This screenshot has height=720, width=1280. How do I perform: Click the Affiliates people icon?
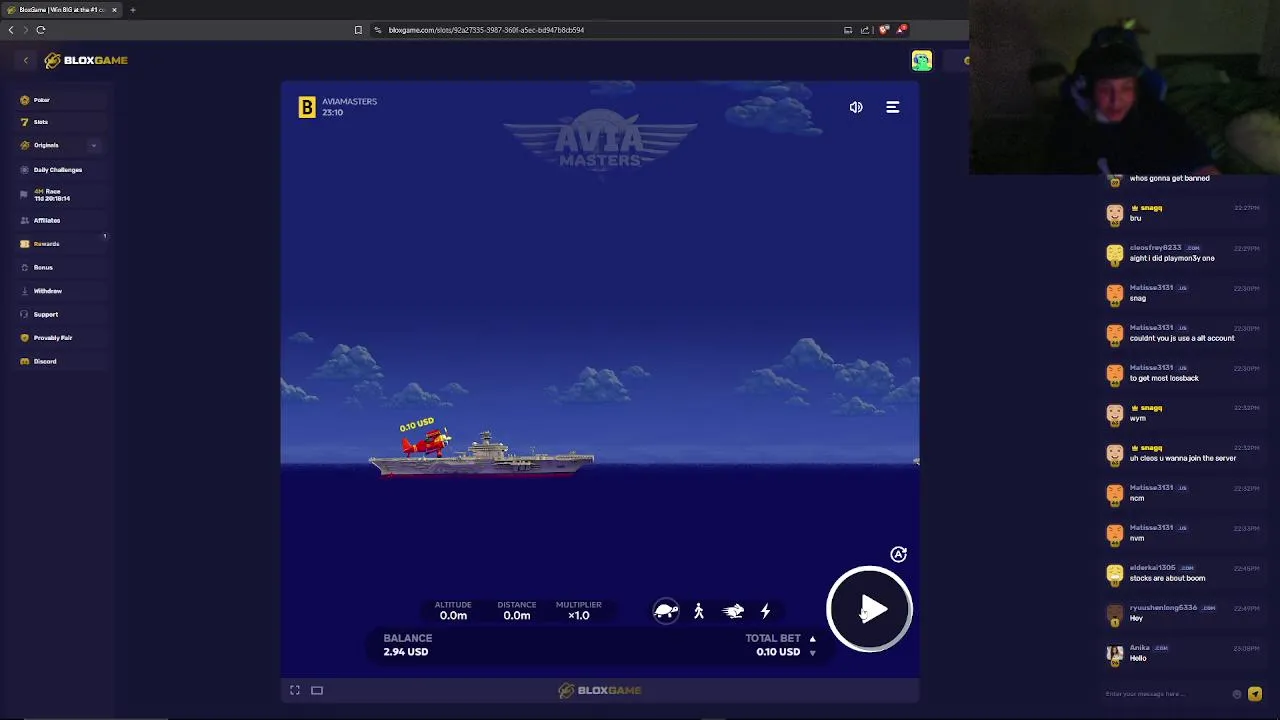click(x=25, y=220)
